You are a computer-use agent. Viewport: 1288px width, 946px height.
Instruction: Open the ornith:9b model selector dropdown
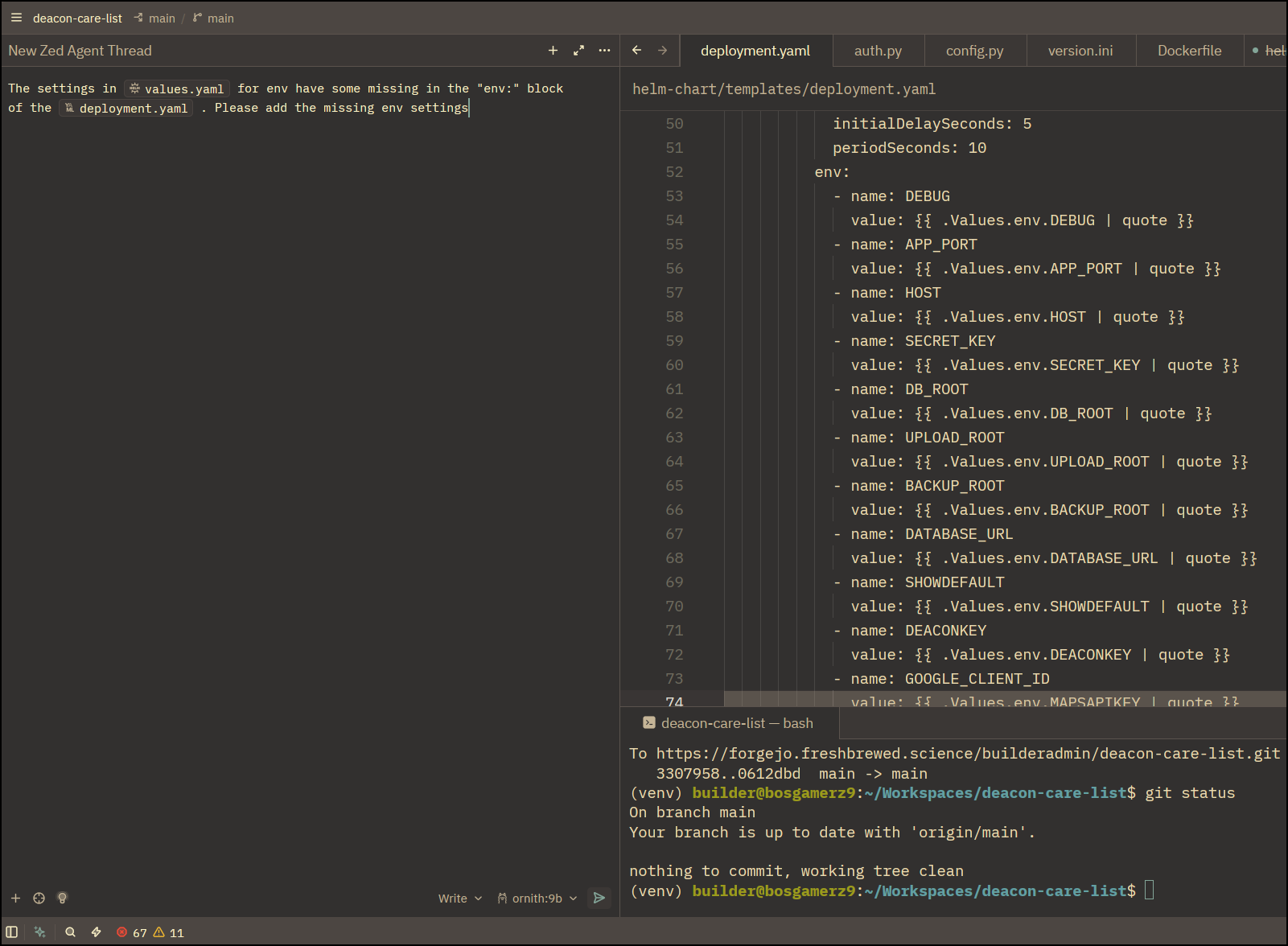[537, 899]
